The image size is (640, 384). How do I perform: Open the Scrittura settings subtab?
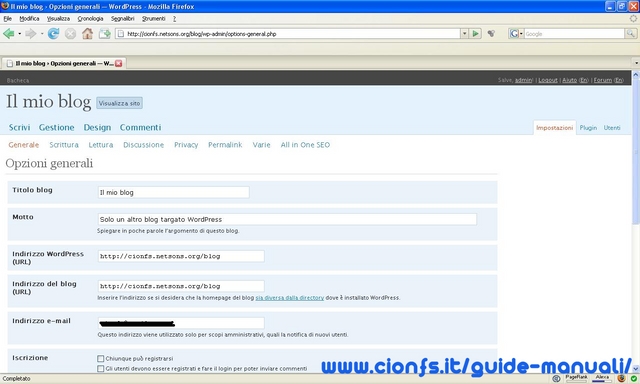64,145
